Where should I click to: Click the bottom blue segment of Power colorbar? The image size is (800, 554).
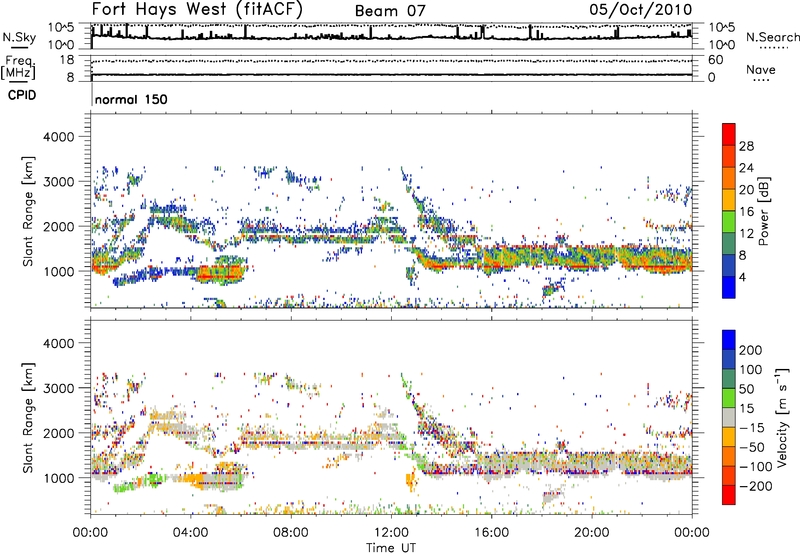(x=729, y=287)
